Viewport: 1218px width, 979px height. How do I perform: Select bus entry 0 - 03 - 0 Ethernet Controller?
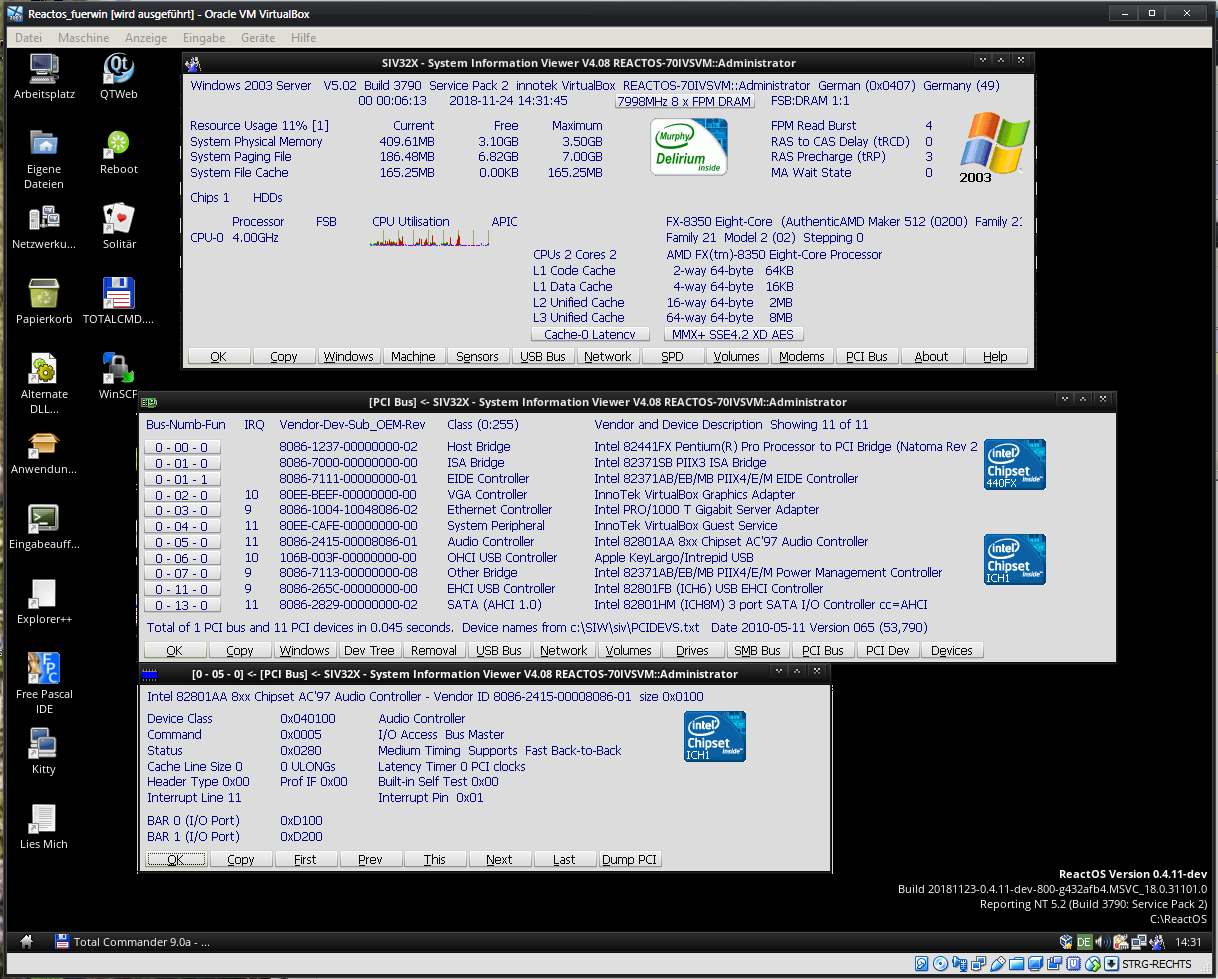[182, 510]
